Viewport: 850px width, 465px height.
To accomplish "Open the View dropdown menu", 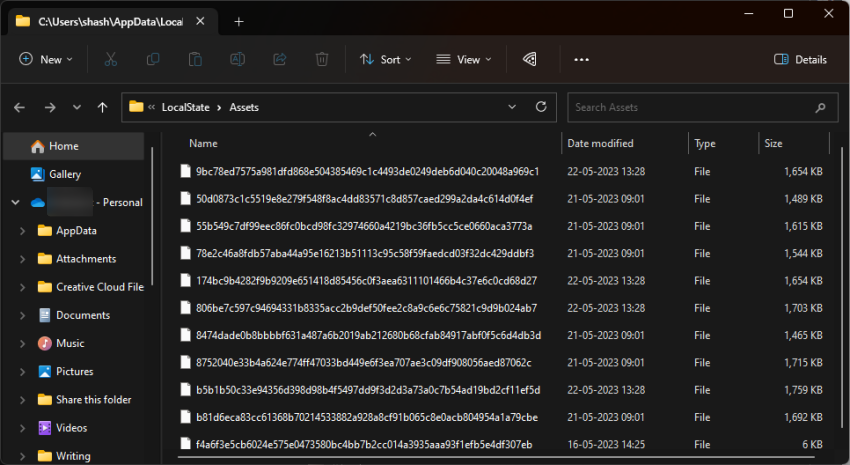I will 463,59.
